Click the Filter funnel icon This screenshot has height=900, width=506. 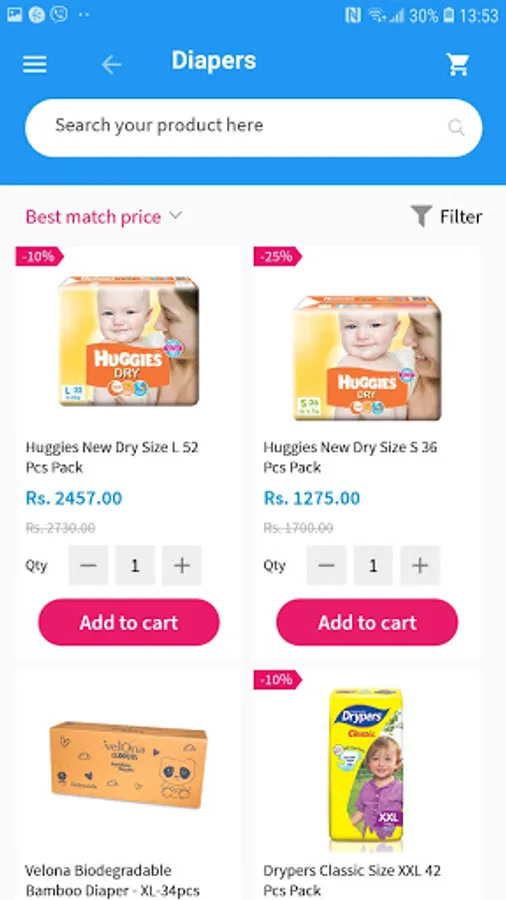pyautogui.click(x=421, y=216)
